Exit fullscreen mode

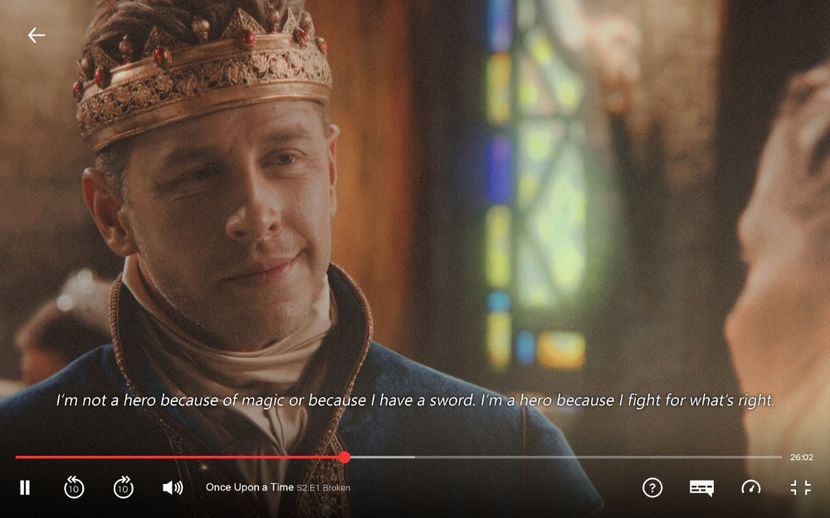coord(800,487)
